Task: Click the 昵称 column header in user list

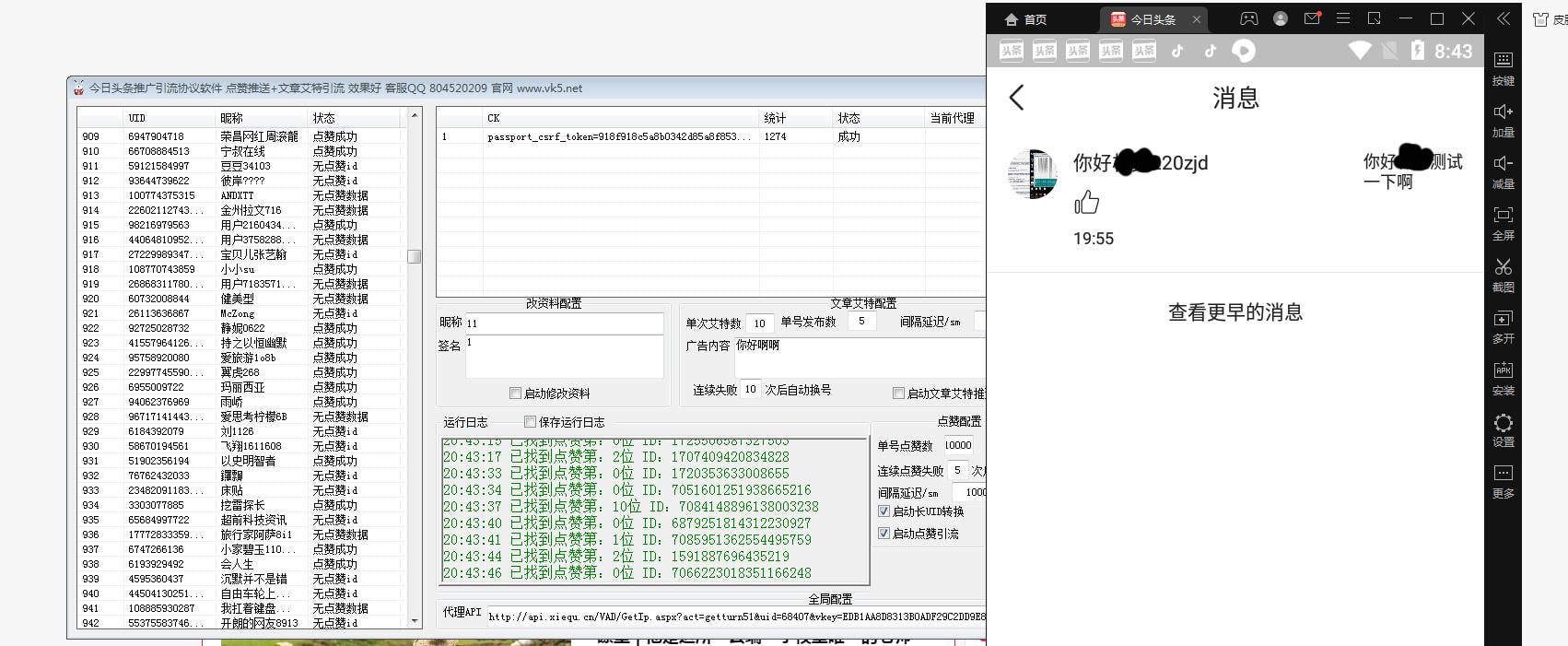Action: tap(262, 118)
